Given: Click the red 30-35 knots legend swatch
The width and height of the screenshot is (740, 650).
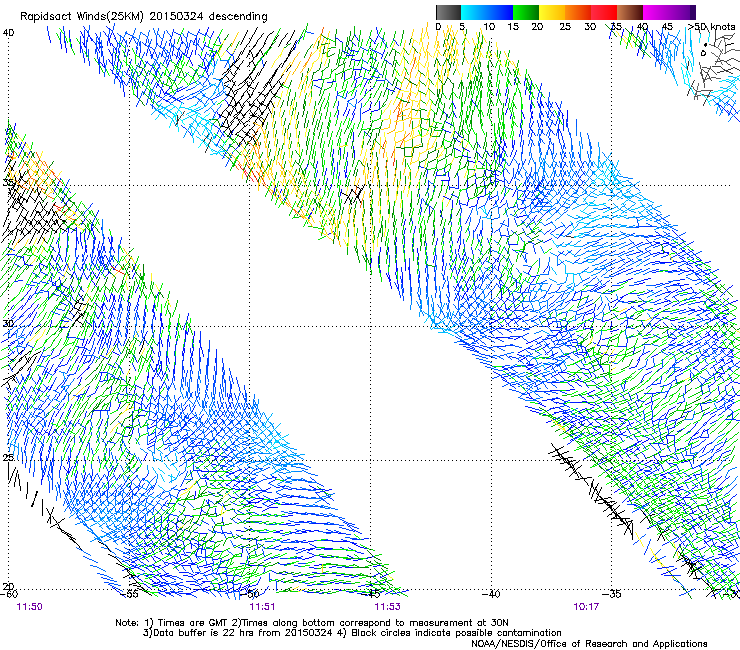Looking at the screenshot, I should 604,12.
